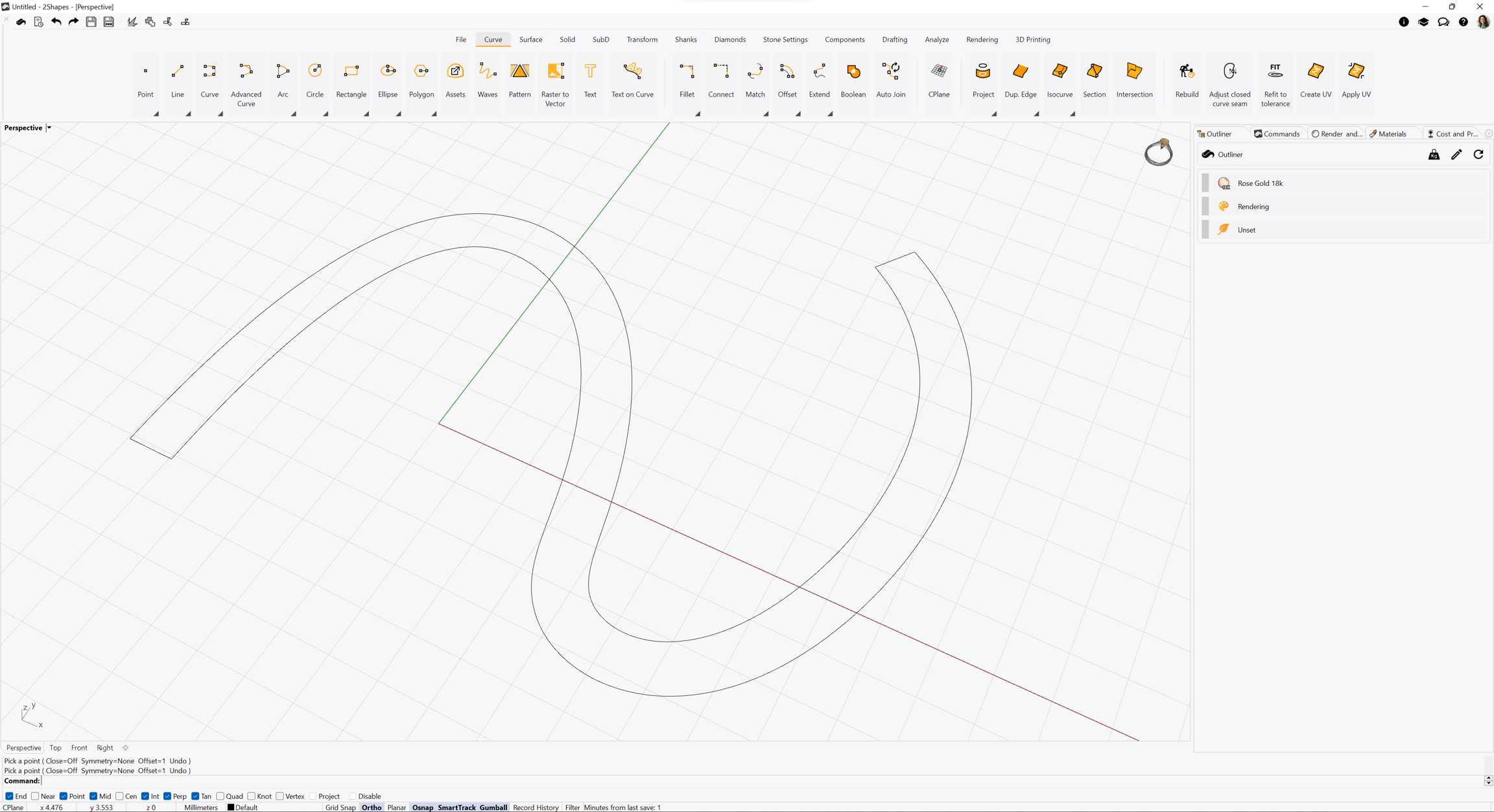Toggle the Quad osnap checkbox
This screenshot has height=812, width=1494.
(220, 796)
